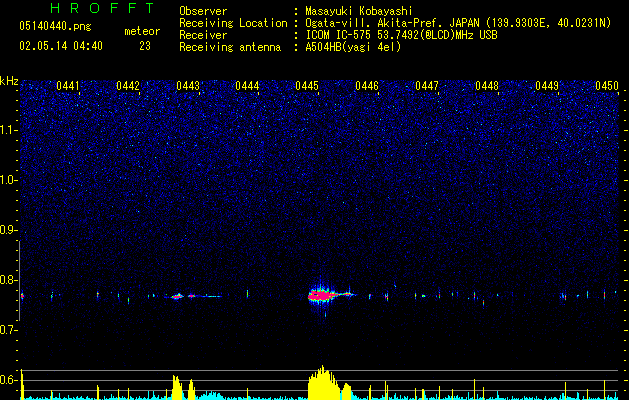The width and height of the screenshot is (629, 400).
Task: Click the 0444 time marker
Action: tap(247, 86)
